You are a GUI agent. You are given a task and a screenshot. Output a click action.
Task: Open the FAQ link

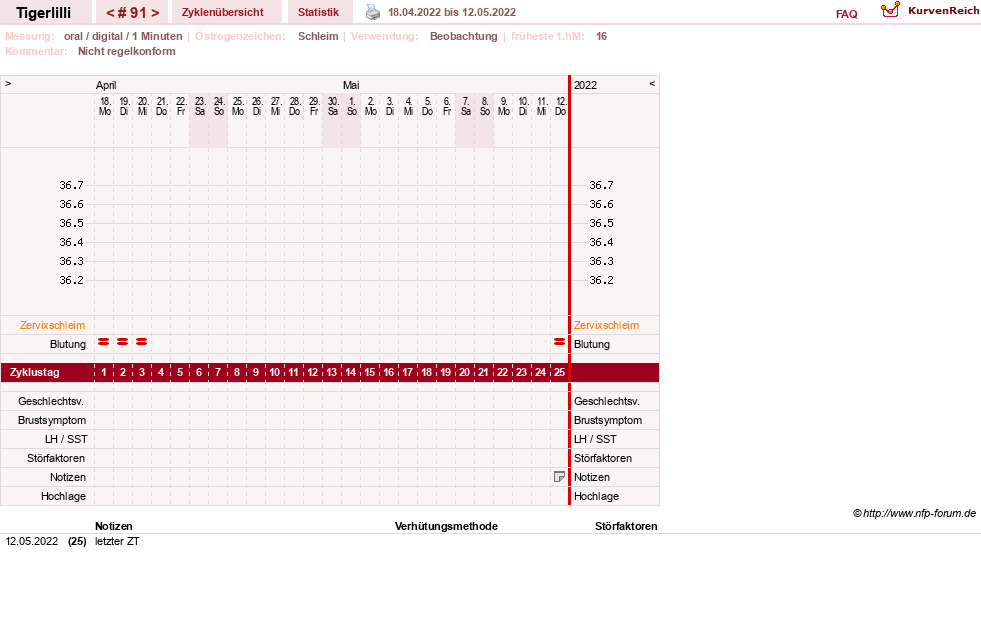(846, 14)
